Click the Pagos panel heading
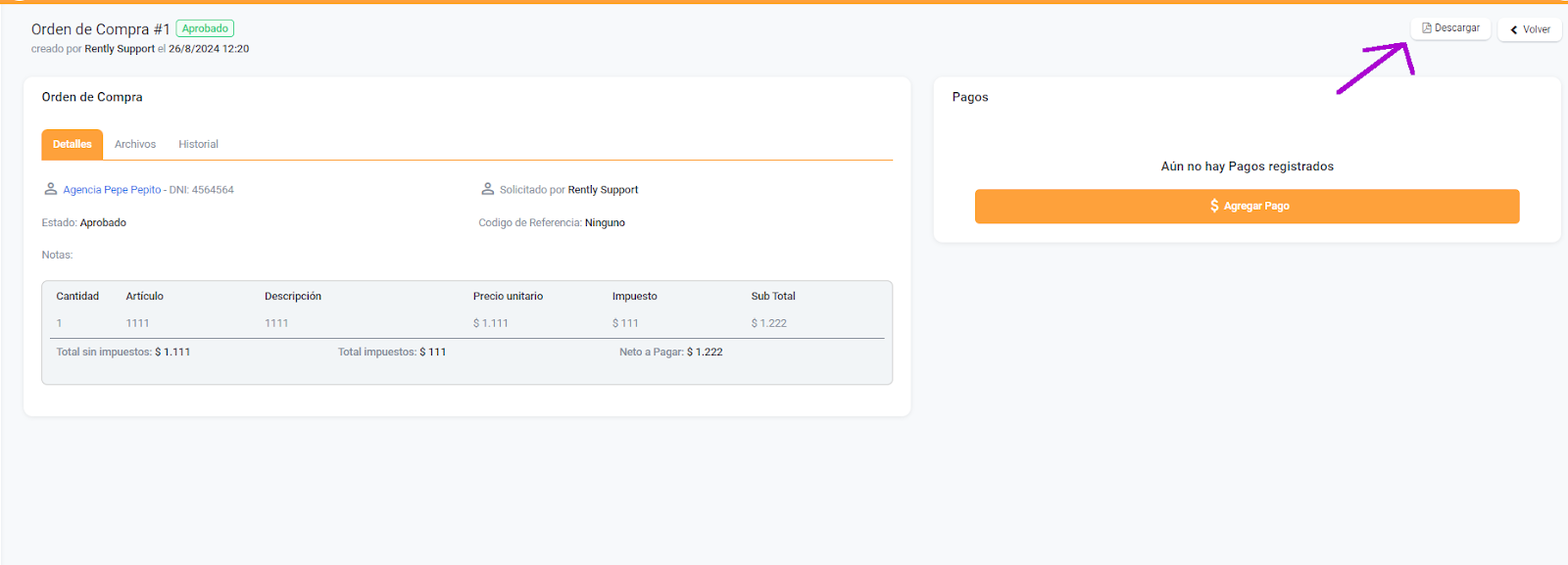 tap(970, 97)
